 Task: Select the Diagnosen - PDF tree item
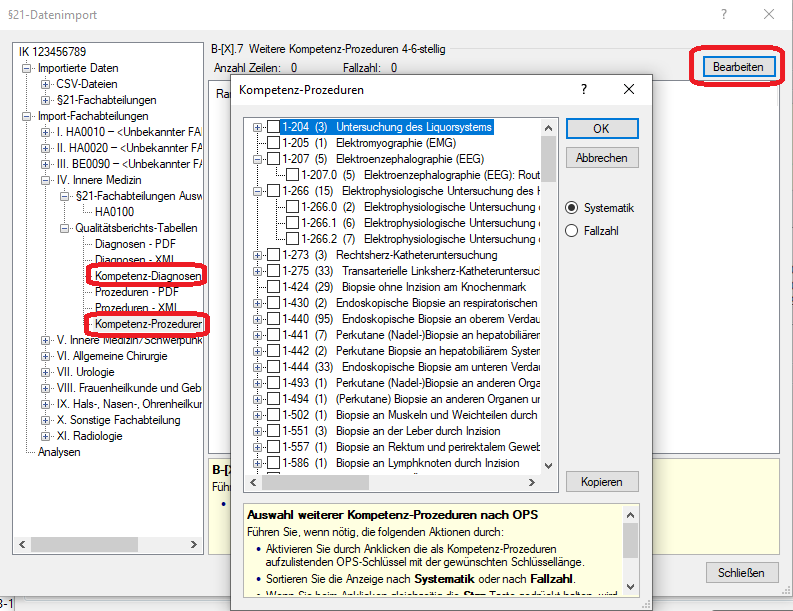coord(135,244)
